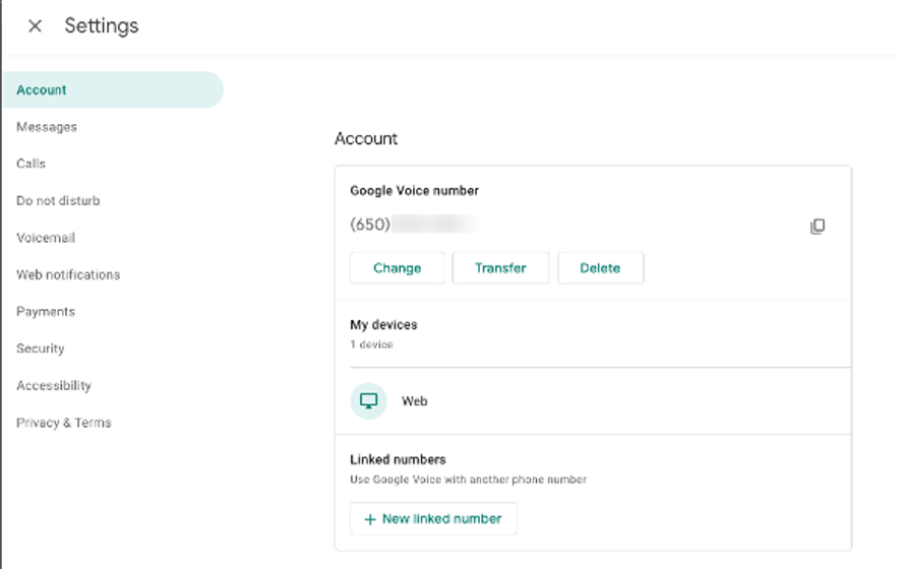Open the Account settings section
Screen dimensions: 900x569
(42, 90)
